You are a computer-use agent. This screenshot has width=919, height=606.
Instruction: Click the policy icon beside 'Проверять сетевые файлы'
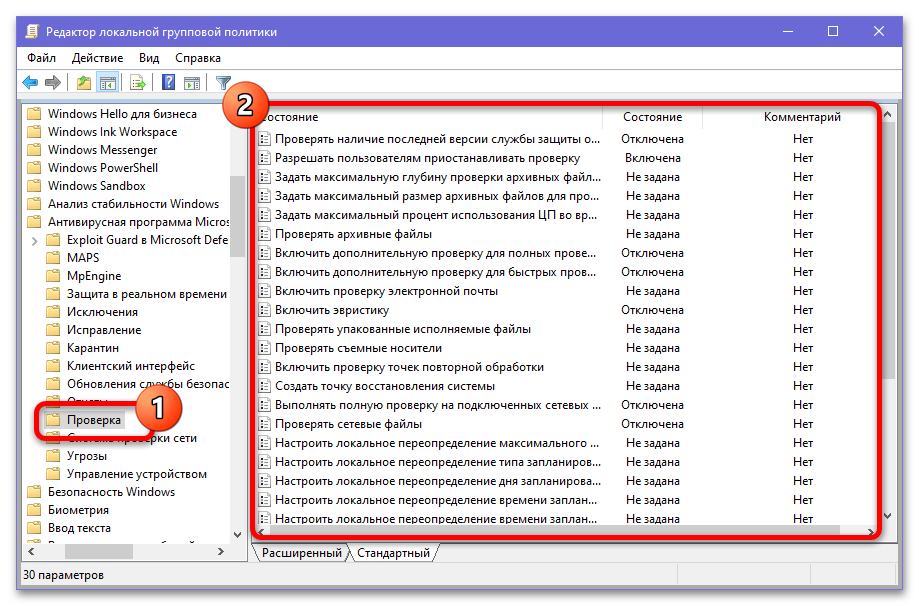pyautogui.click(x=265, y=424)
